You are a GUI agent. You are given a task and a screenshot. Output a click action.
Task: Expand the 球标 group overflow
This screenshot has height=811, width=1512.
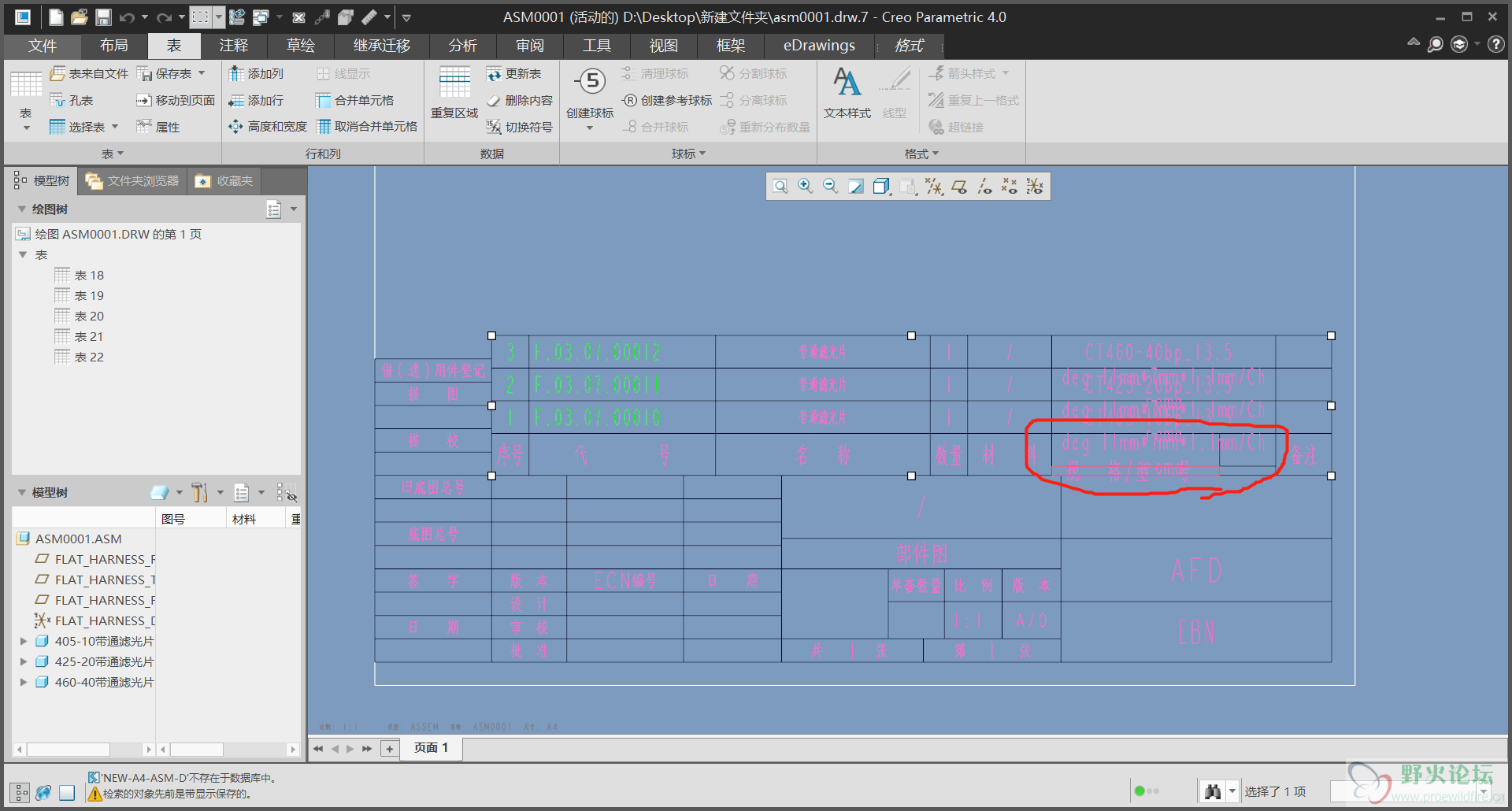688,154
